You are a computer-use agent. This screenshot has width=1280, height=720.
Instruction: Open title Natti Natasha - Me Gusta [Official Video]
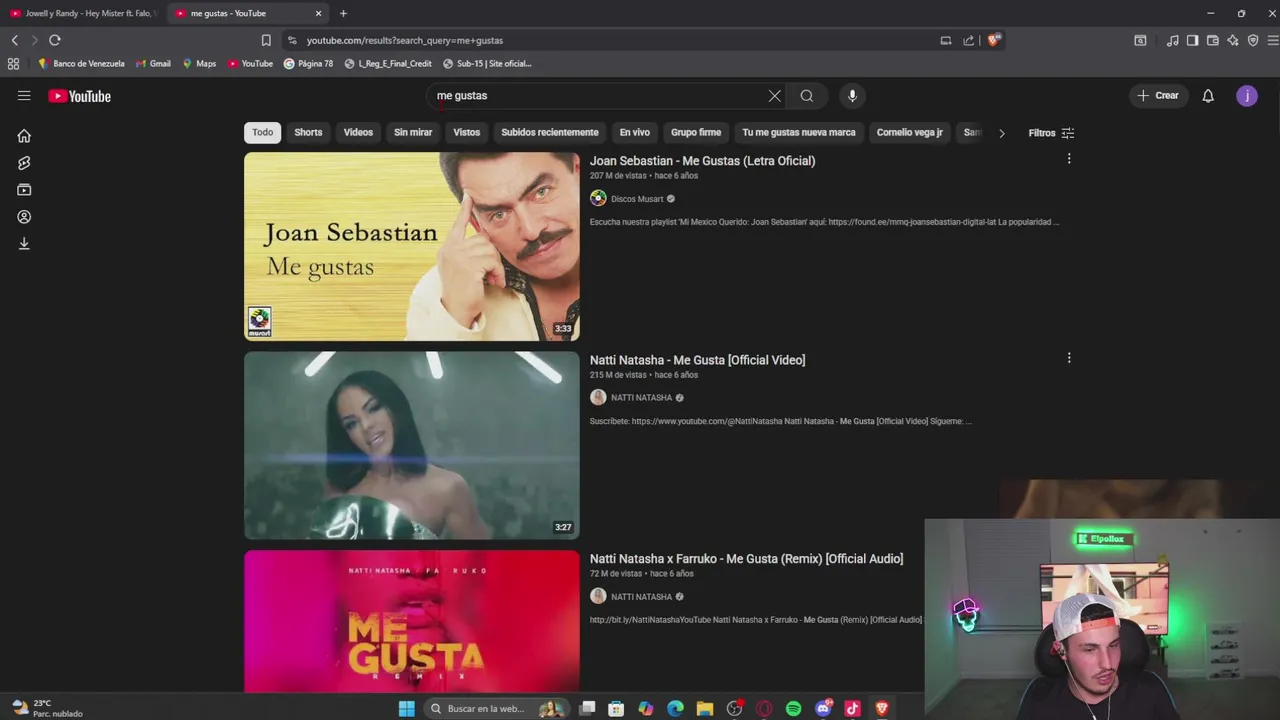(697, 360)
